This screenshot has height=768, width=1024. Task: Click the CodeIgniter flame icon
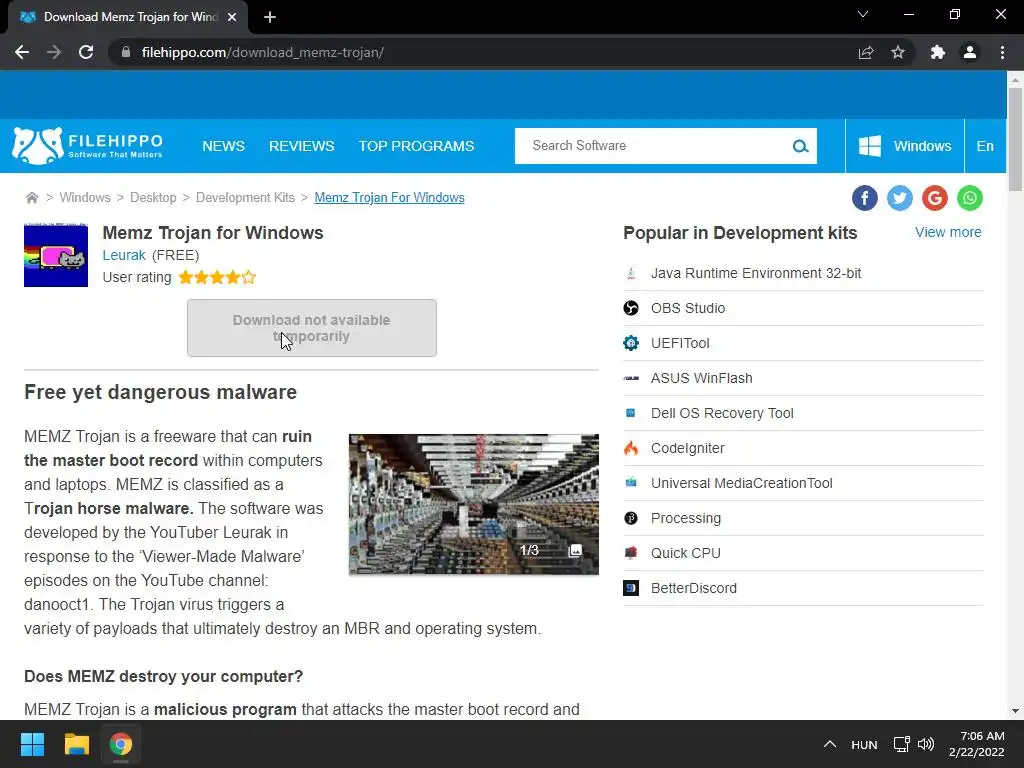click(x=631, y=448)
